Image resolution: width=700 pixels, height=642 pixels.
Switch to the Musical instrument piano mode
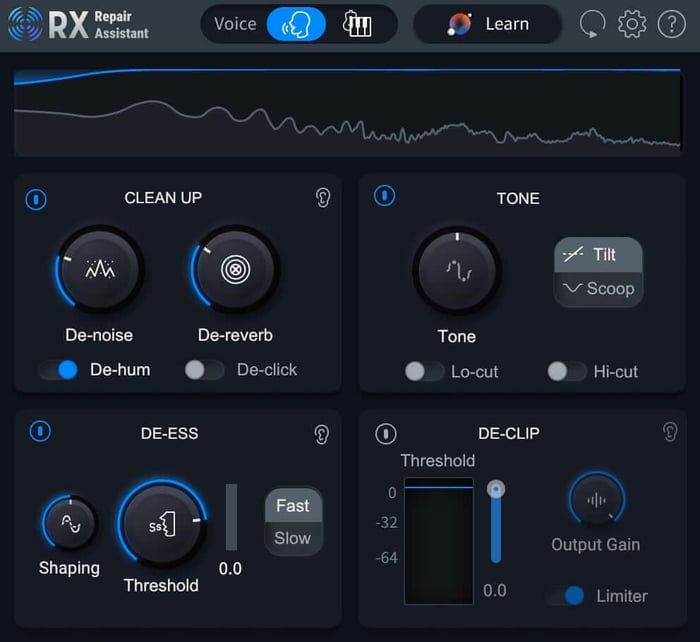(x=357, y=24)
